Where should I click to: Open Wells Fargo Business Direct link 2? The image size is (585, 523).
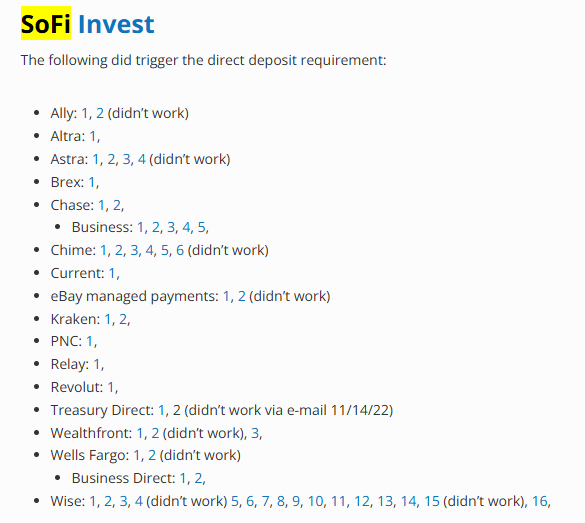198,478
